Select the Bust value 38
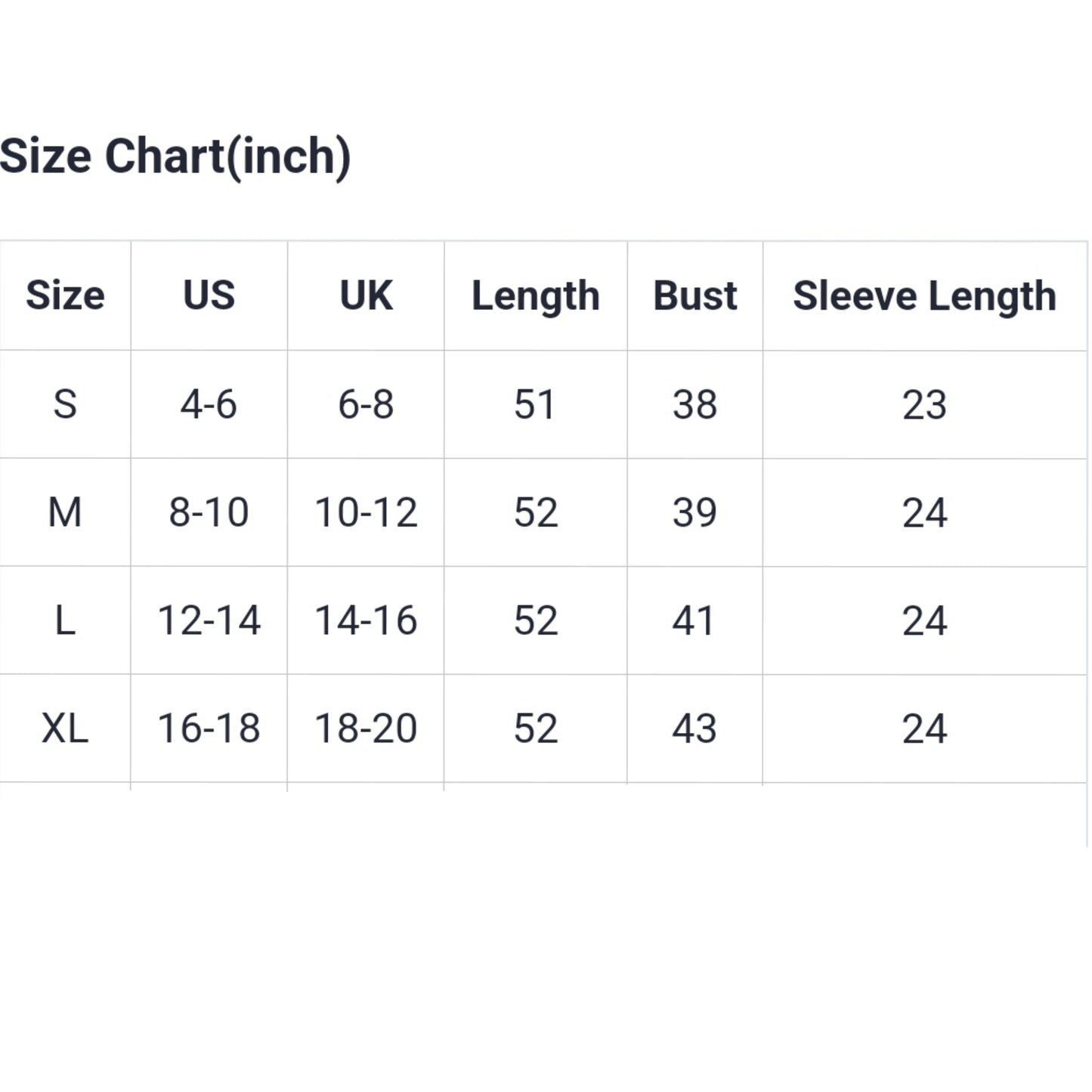 click(694, 404)
